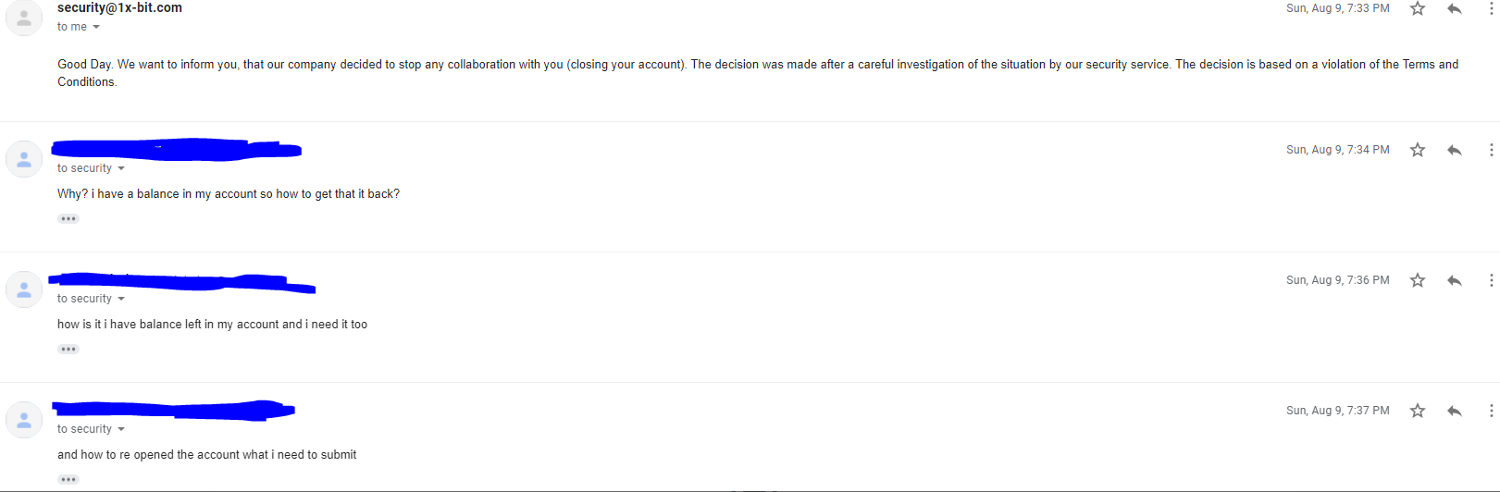Screen dimensions: 1500x492
Task: Open more options for 7:33 PM email
Action: point(1491,9)
